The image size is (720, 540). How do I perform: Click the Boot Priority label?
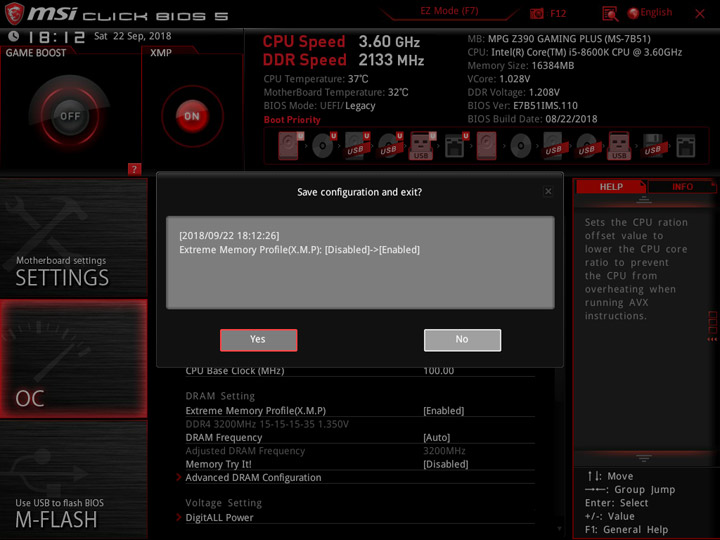[292, 120]
